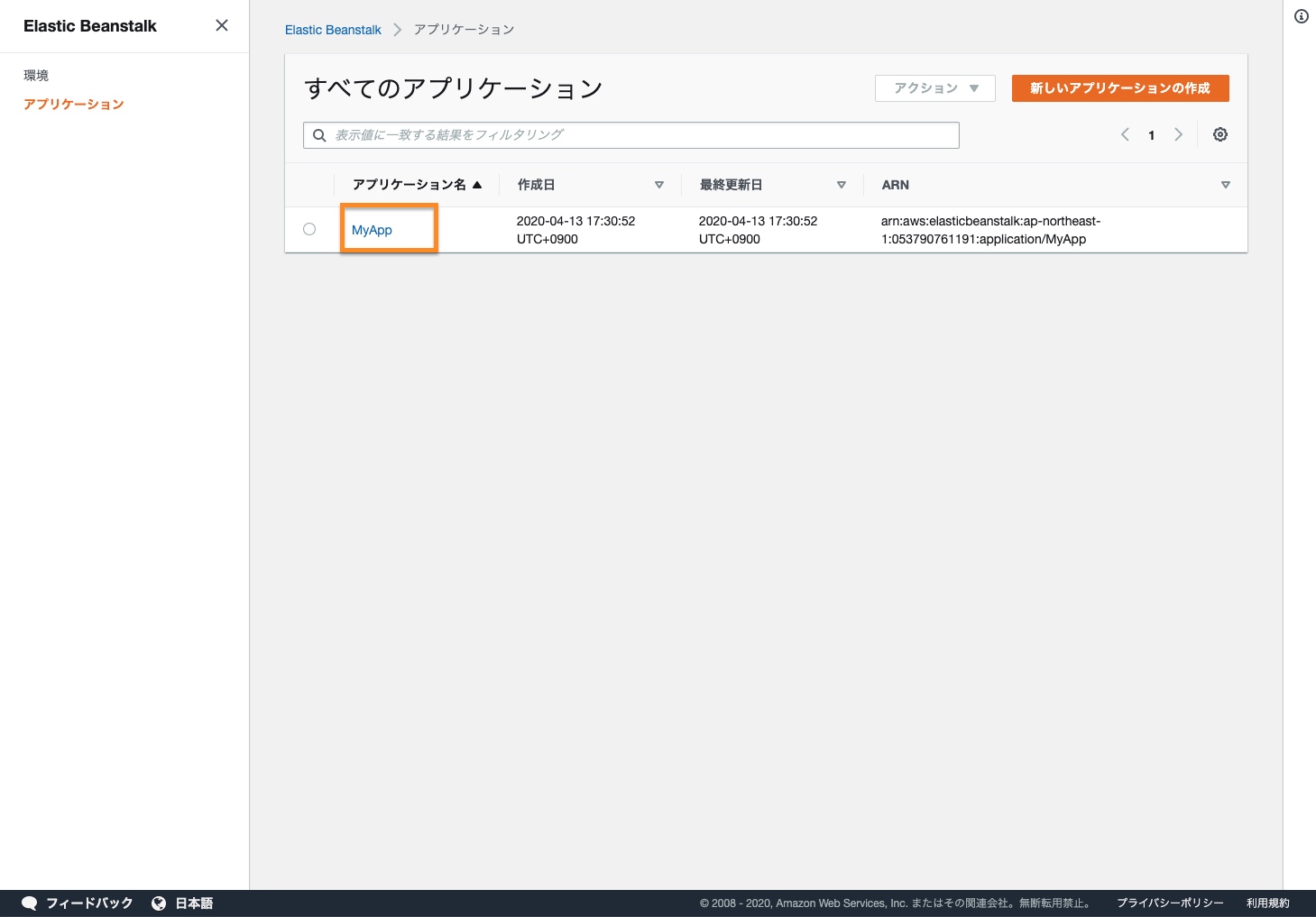1316x917 pixels.
Task: Focus the filter search field
Action: tap(640, 135)
